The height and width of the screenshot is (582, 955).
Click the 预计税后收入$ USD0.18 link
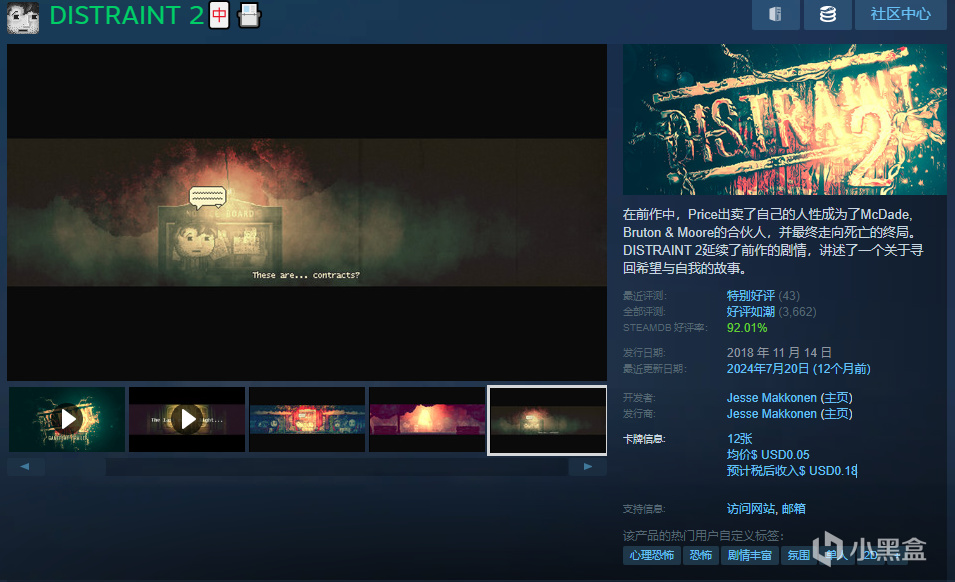tap(792, 471)
